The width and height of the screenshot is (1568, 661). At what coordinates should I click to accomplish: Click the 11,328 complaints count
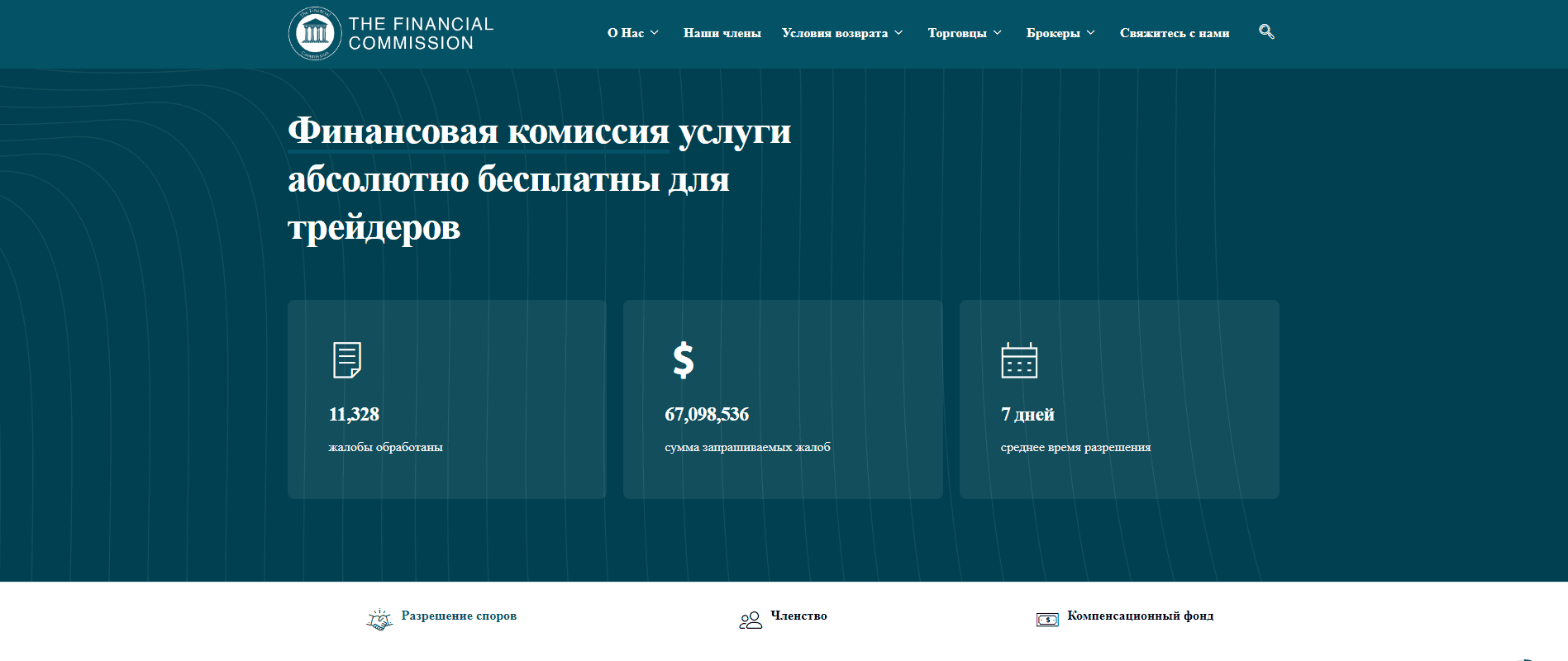tap(354, 414)
